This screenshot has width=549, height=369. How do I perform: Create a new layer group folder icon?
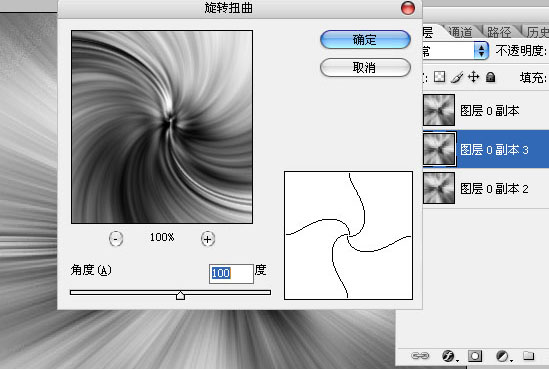coord(529,356)
